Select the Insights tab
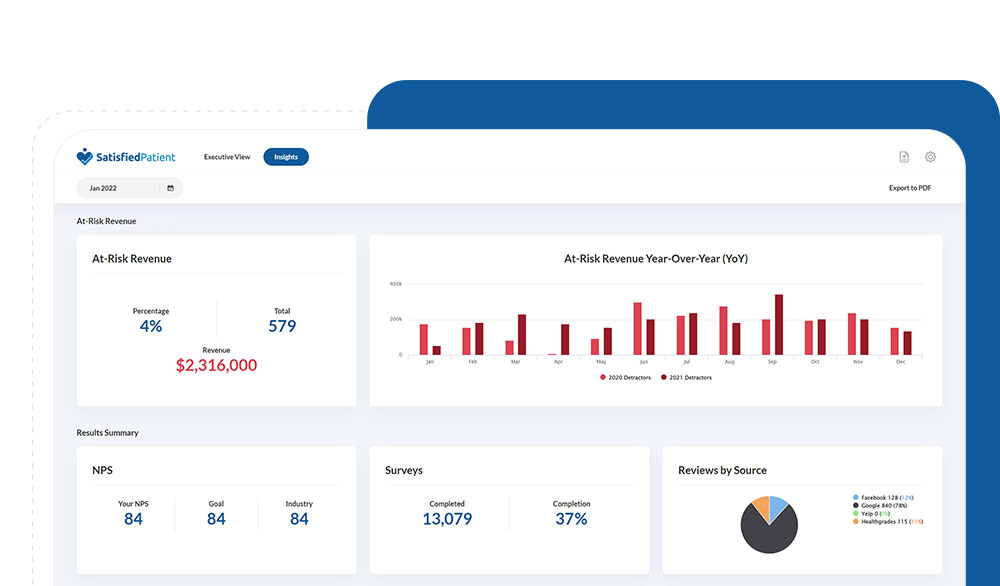Viewport: 1000px width, 586px height. click(286, 157)
